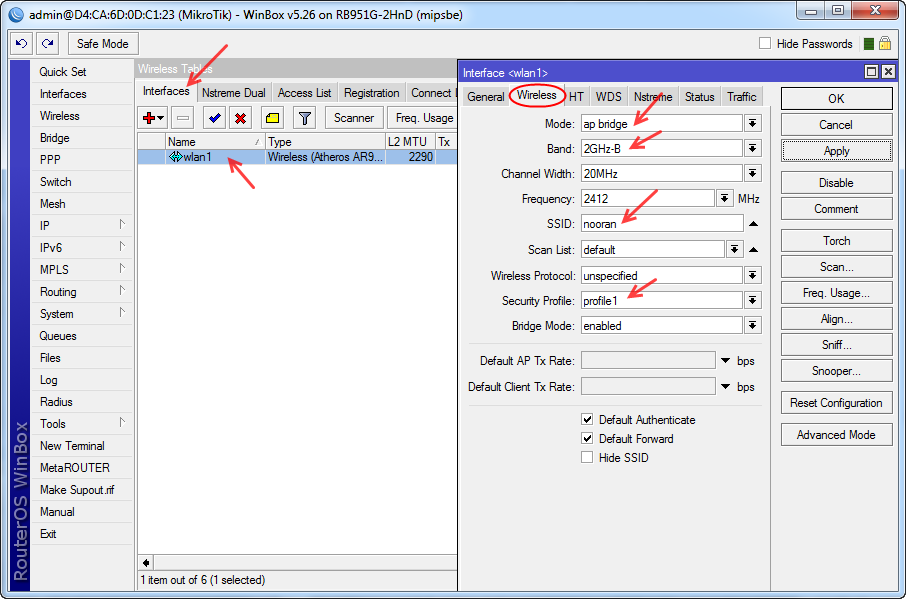Uncheck Default Forward
Image resolution: width=906 pixels, height=599 pixels.
pyautogui.click(x=587, y=438)
